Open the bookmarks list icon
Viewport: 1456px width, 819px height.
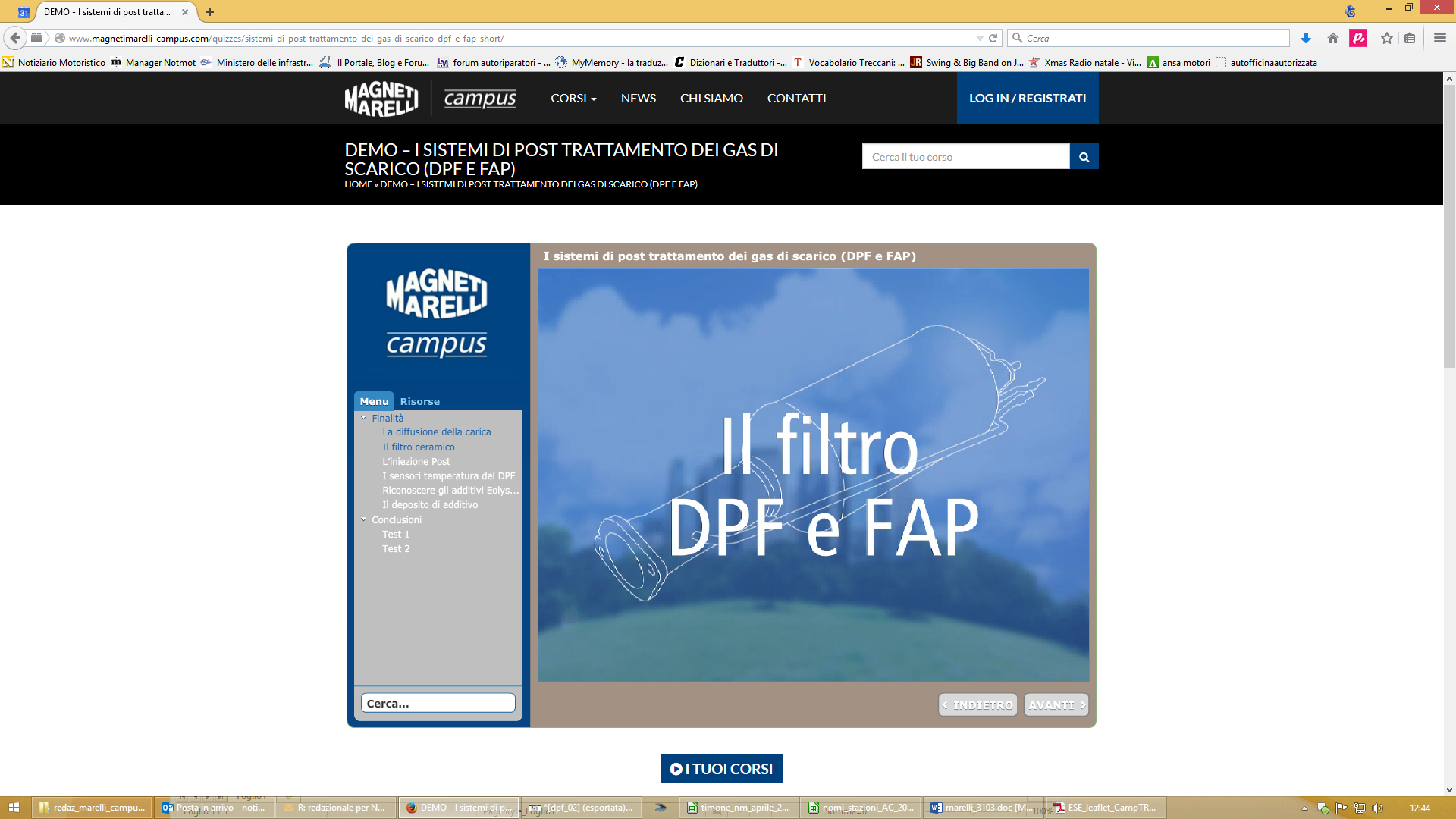pos(1410,38)
